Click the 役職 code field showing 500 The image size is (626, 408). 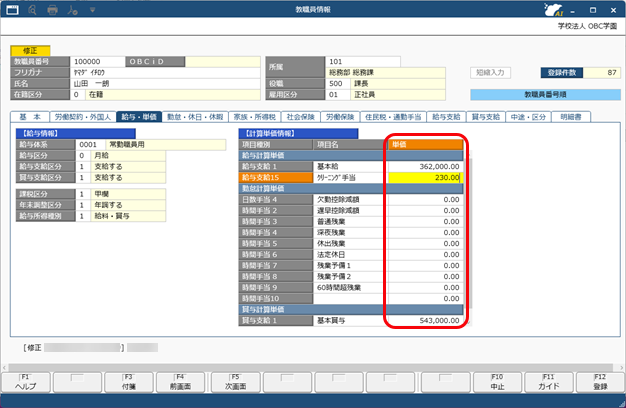(337, 83)
